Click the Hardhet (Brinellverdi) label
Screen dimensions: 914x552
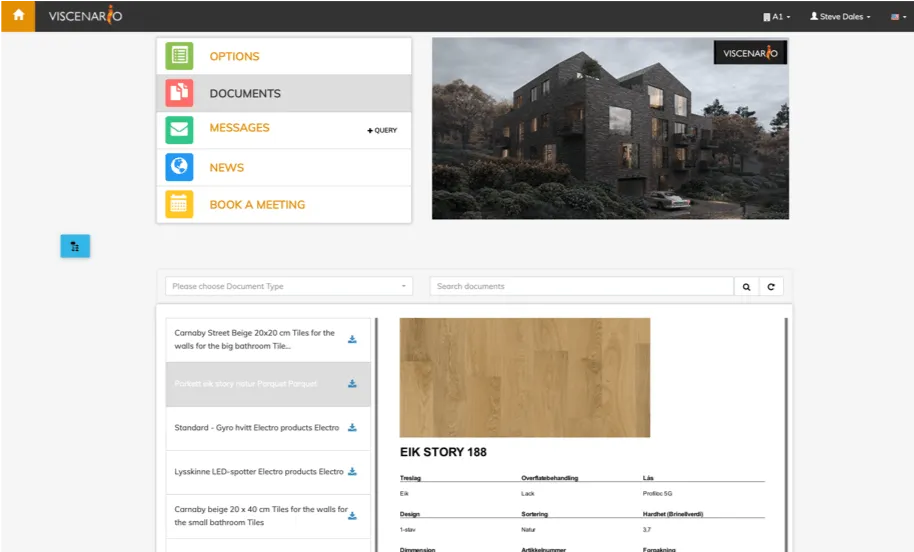673,514
